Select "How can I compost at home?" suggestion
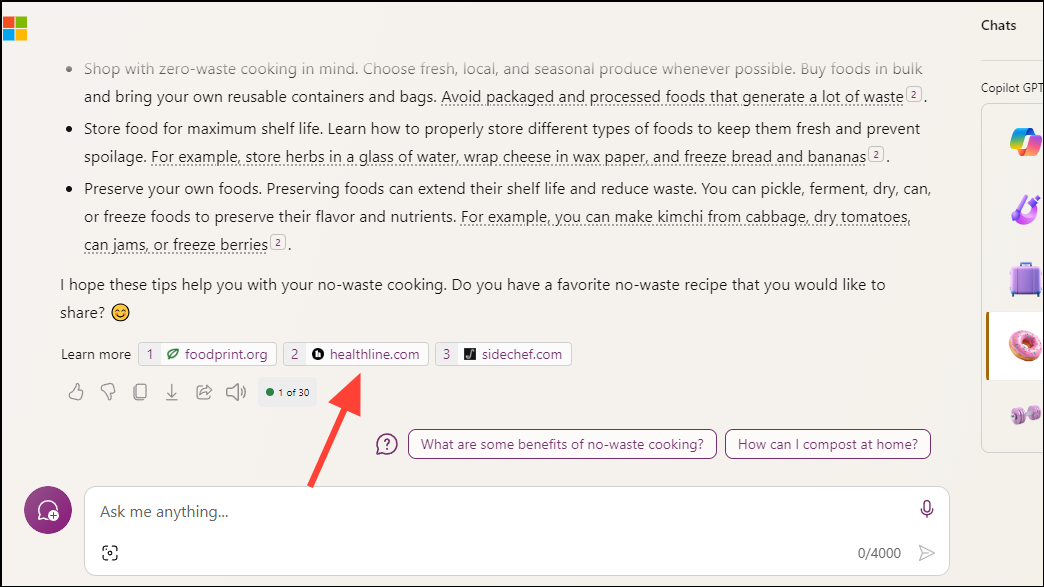The width and height of the screenshot is (1044, 587). click(828, 444)
